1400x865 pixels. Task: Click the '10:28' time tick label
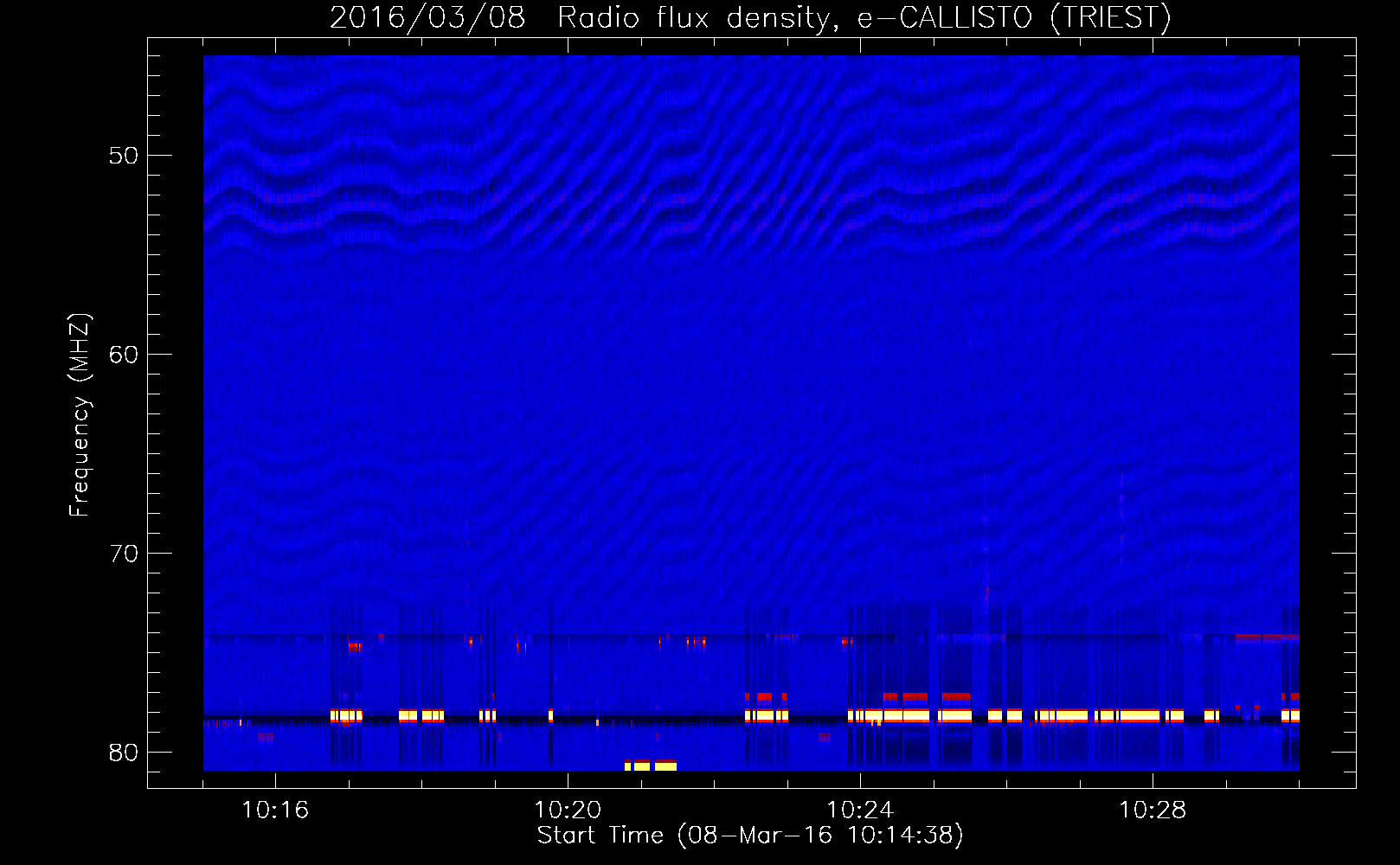(x=1153, y=811)
